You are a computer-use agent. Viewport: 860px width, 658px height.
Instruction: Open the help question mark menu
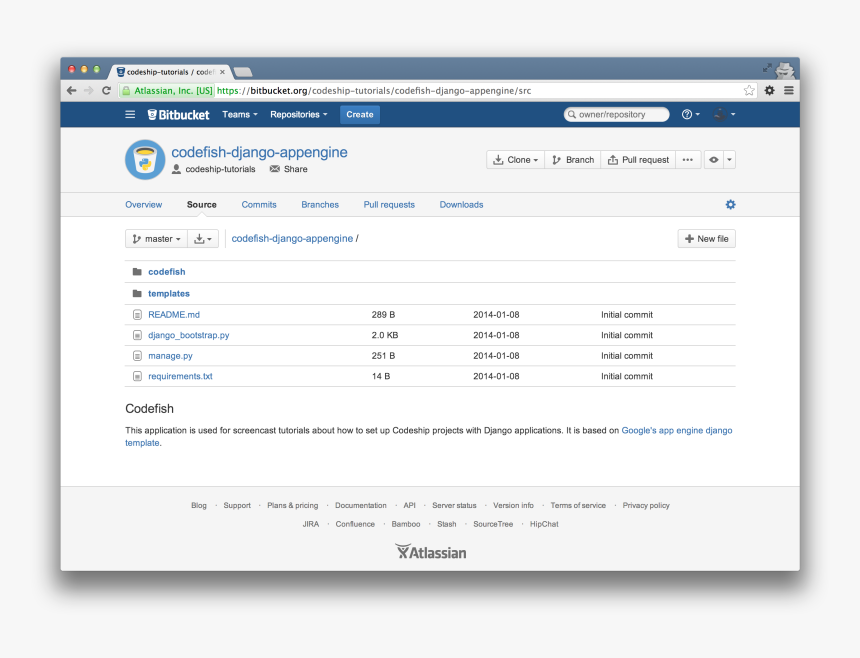[691, 114]
